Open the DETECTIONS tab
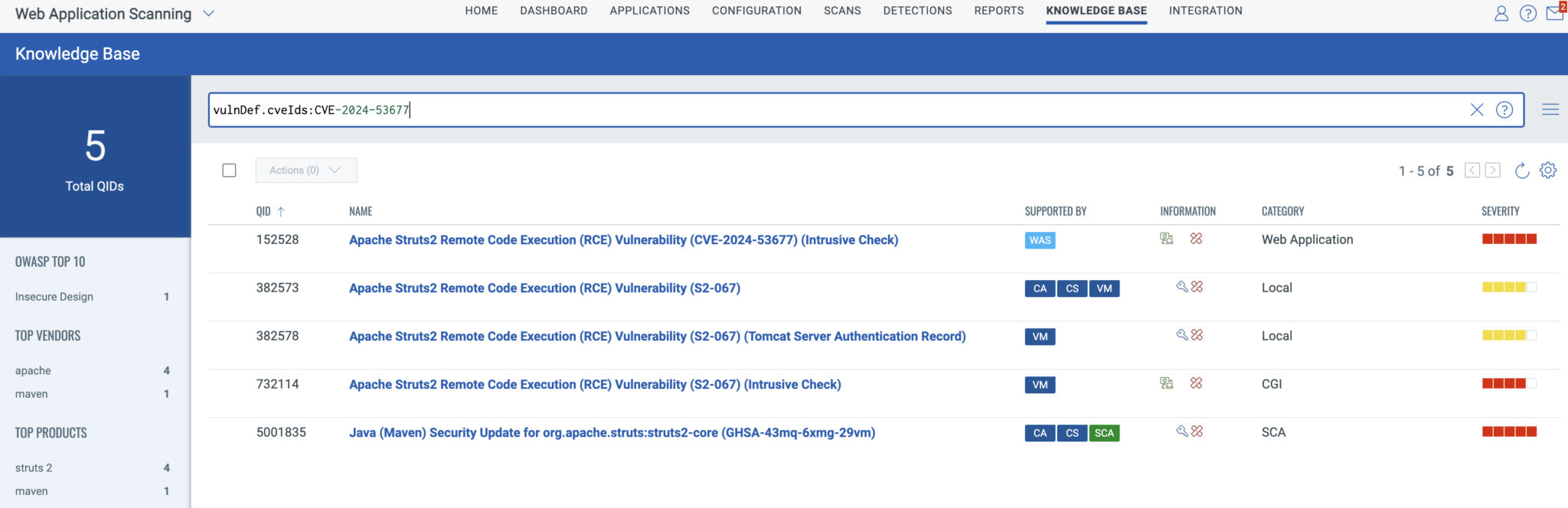Image resolution: width=1568 pixels, height=508 pixels. click(917, 11)
